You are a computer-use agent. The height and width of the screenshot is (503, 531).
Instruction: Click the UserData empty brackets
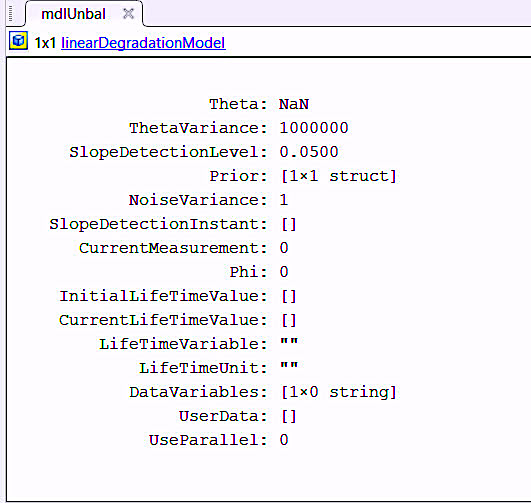[289, 416]
